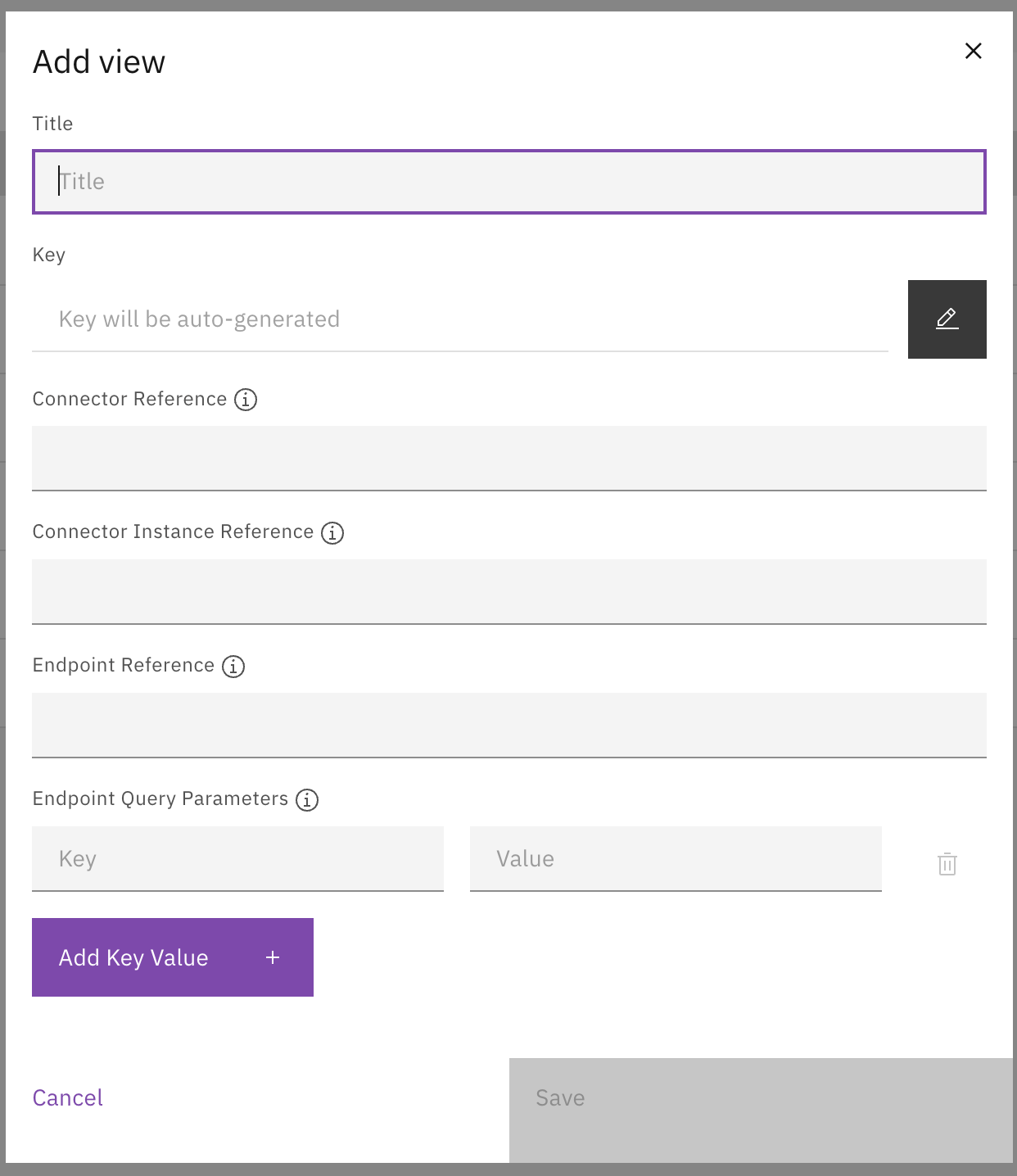Open the Connector Instance Reference info tooltip
The image size is (1017, 1176).
(x=332, y=533)
